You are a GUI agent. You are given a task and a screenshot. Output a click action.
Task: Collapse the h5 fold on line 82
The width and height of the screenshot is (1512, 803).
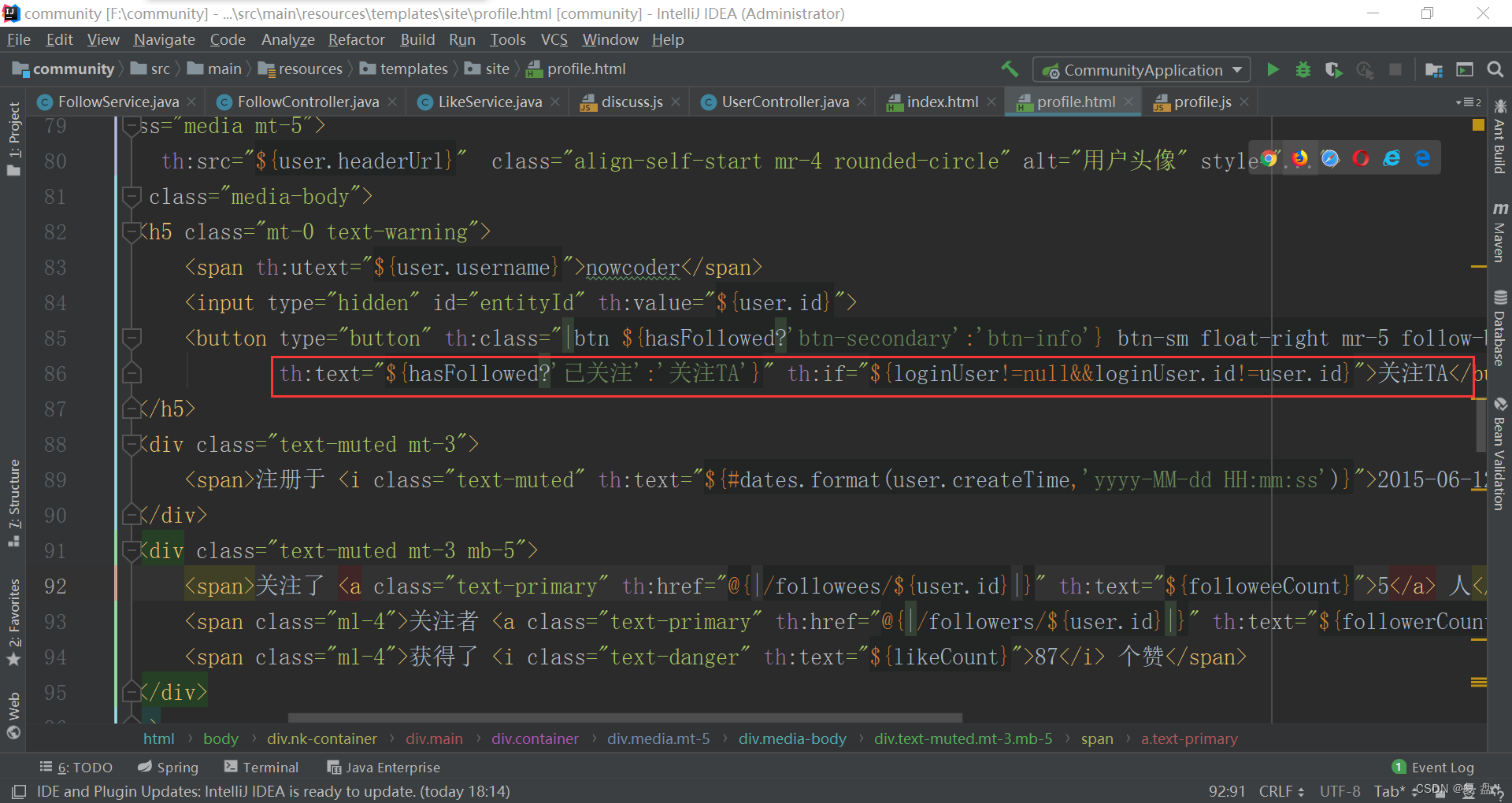coord(132,231)
